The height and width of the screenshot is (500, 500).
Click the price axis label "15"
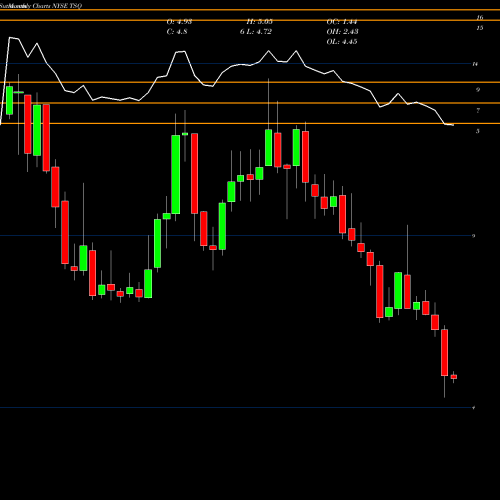tap(480, 28)
